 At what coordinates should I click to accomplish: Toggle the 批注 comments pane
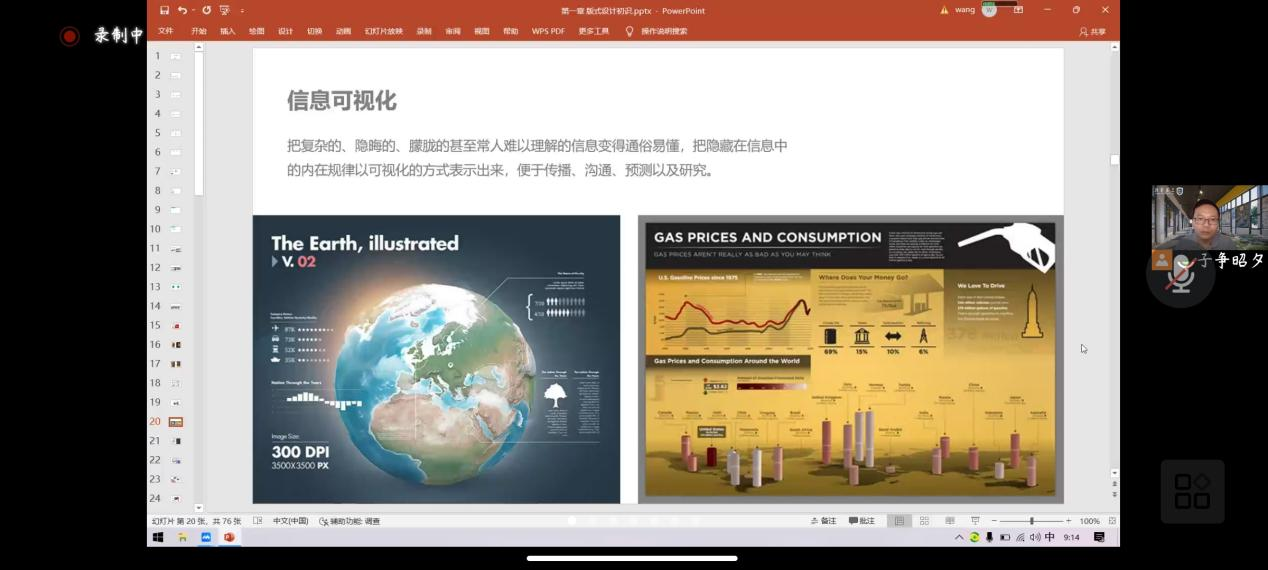[x=862, y=521]
